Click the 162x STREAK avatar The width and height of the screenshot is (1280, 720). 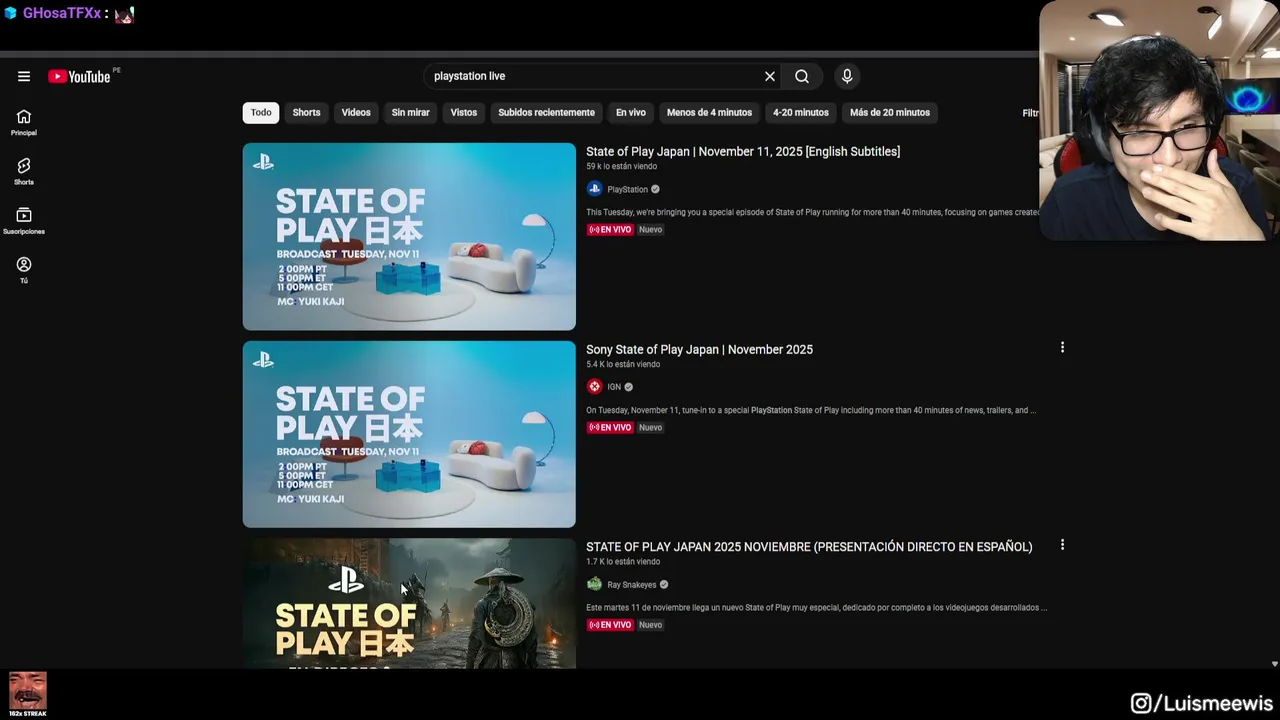[28, 694]
